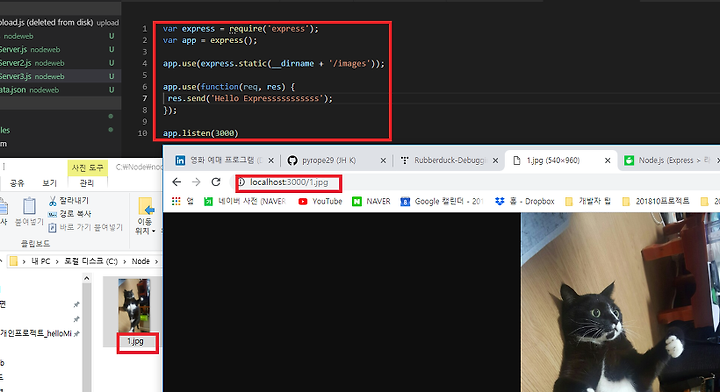The height and width of the screenshot is (392, 720).
Task: Open the 이동 위치 dropdown in ribbon
Action: click(146, 216)
